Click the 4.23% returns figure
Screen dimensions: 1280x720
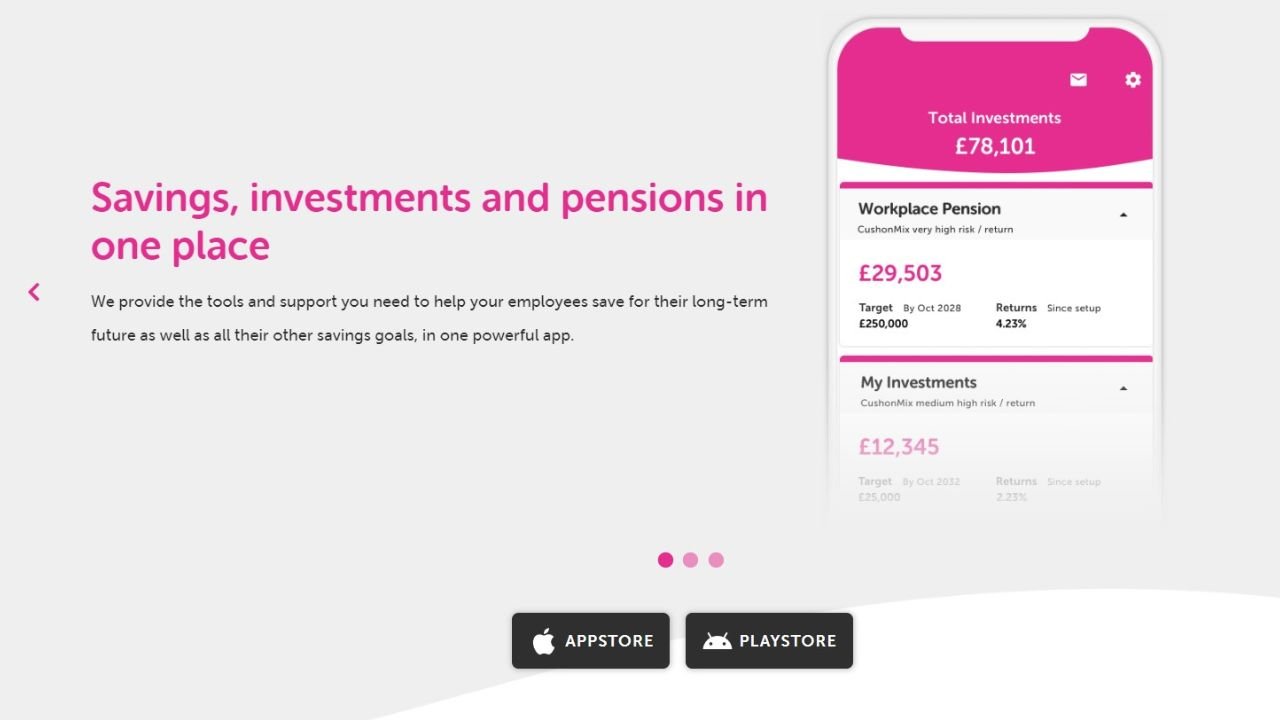(1011, 324)
